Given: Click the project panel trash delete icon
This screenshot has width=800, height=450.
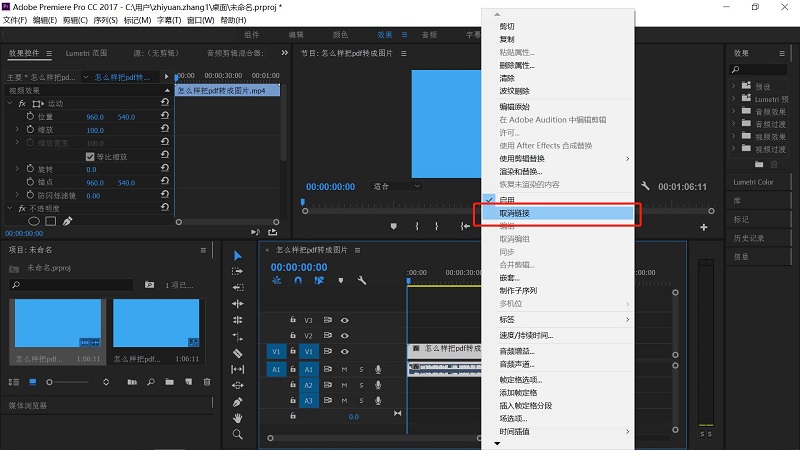Looking at the screenshot, I should coord(207,382).
